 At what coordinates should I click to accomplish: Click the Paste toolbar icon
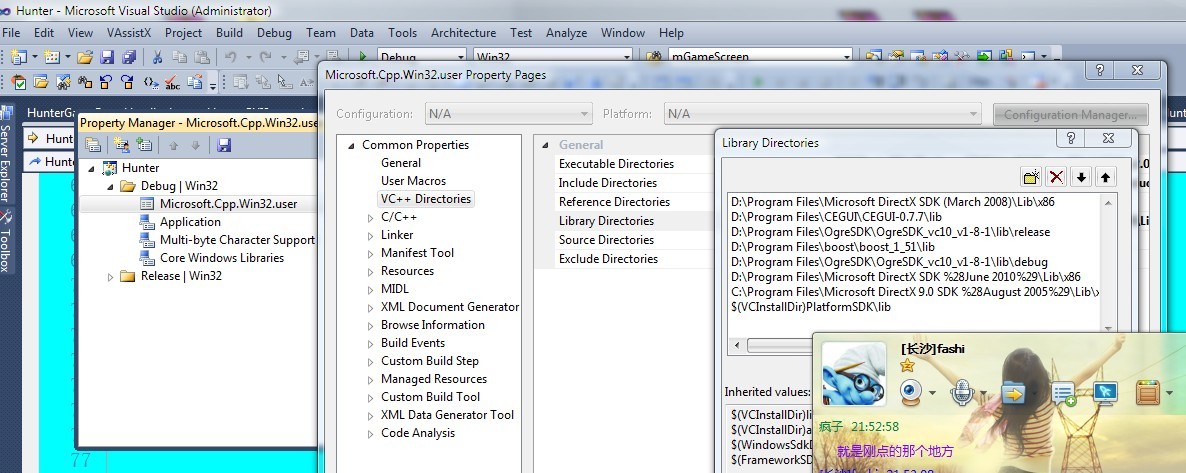(201, 57)
